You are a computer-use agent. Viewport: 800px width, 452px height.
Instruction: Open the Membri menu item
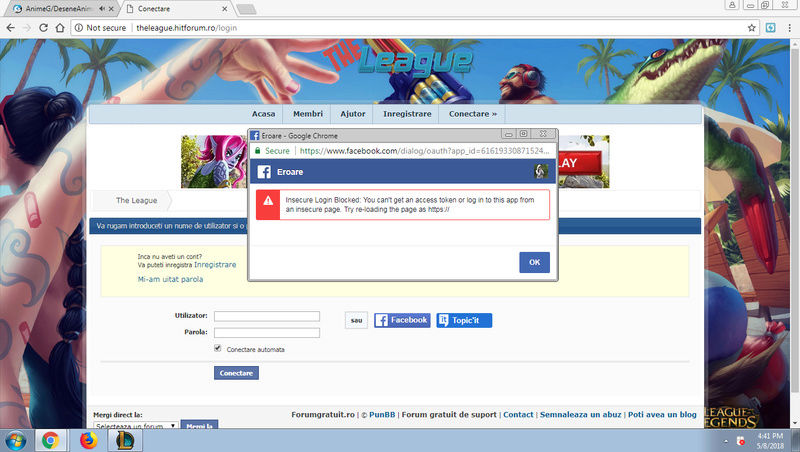tap(308, 114)
